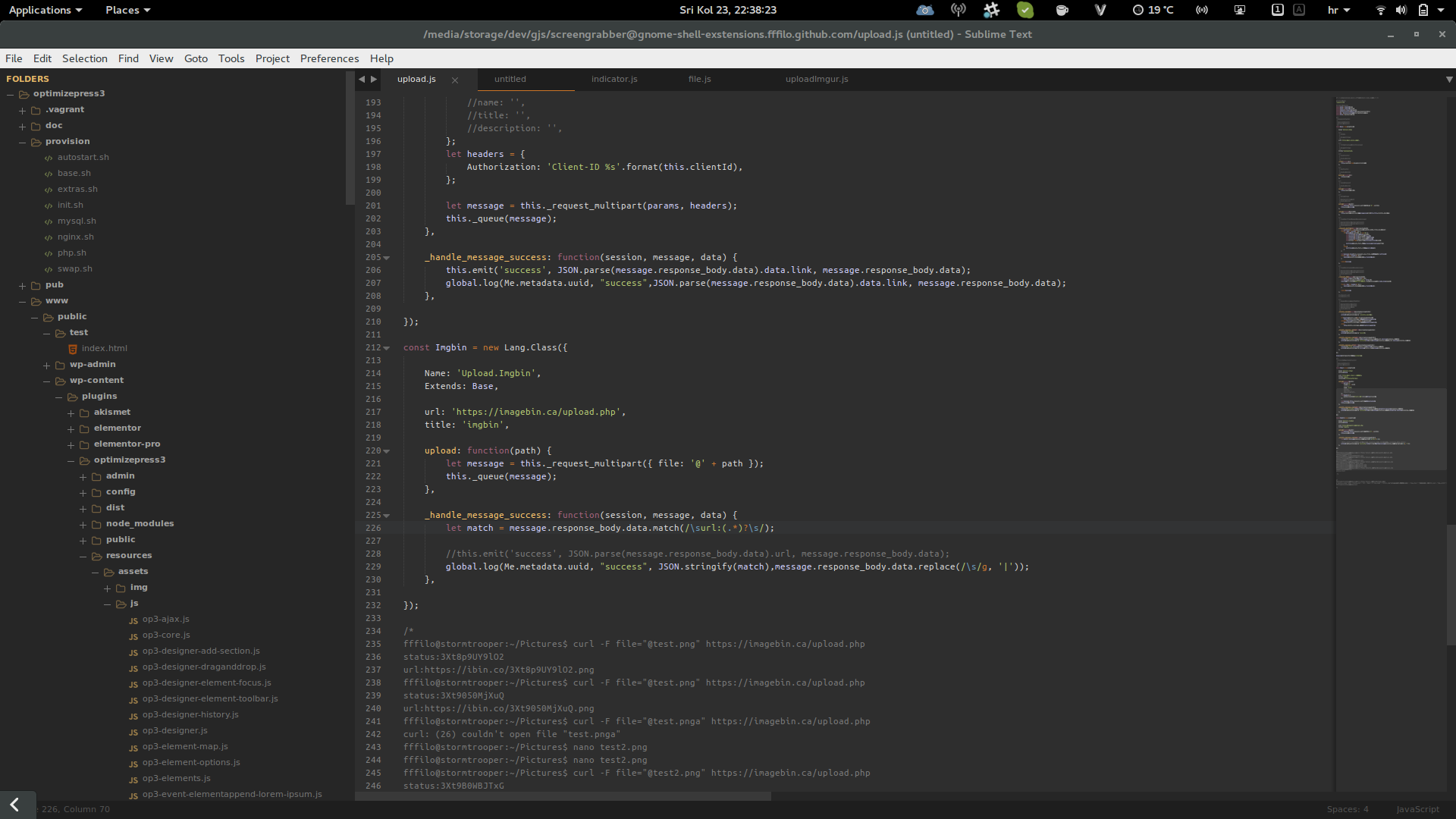Close the upload.js tab with its X
Image resolution: width=1456 pixels, height=819 pixels.
point(455,80)
